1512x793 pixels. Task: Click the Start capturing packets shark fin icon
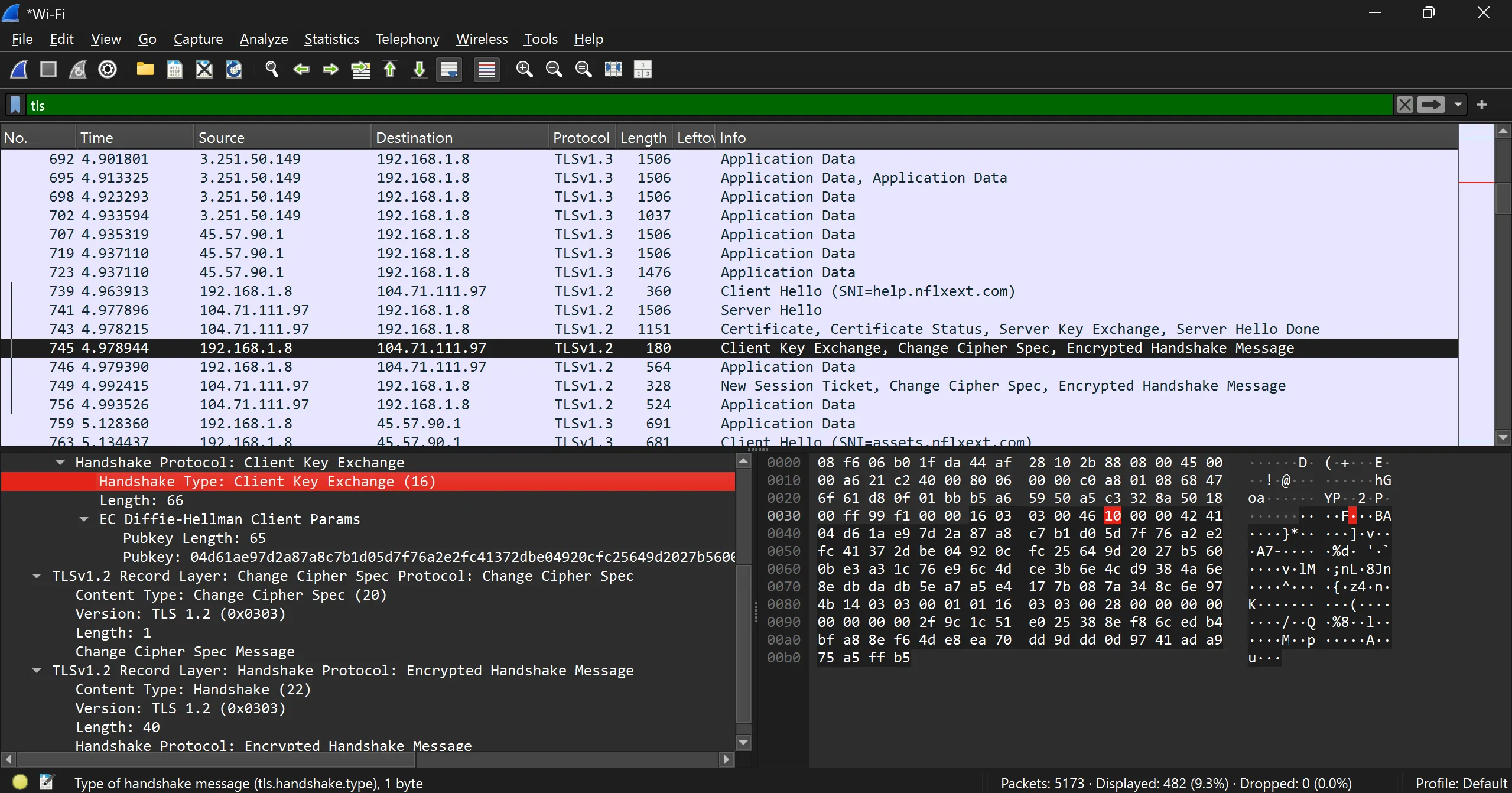coord(19,70)
